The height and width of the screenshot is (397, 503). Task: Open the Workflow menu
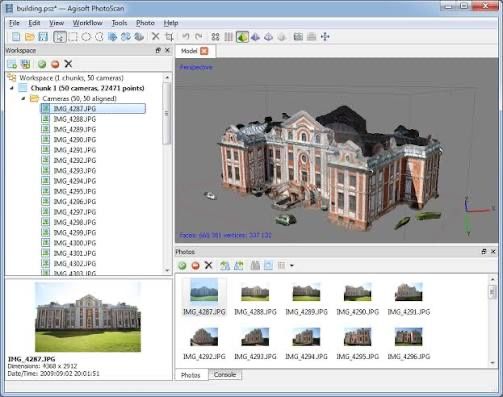click(87, 23)
